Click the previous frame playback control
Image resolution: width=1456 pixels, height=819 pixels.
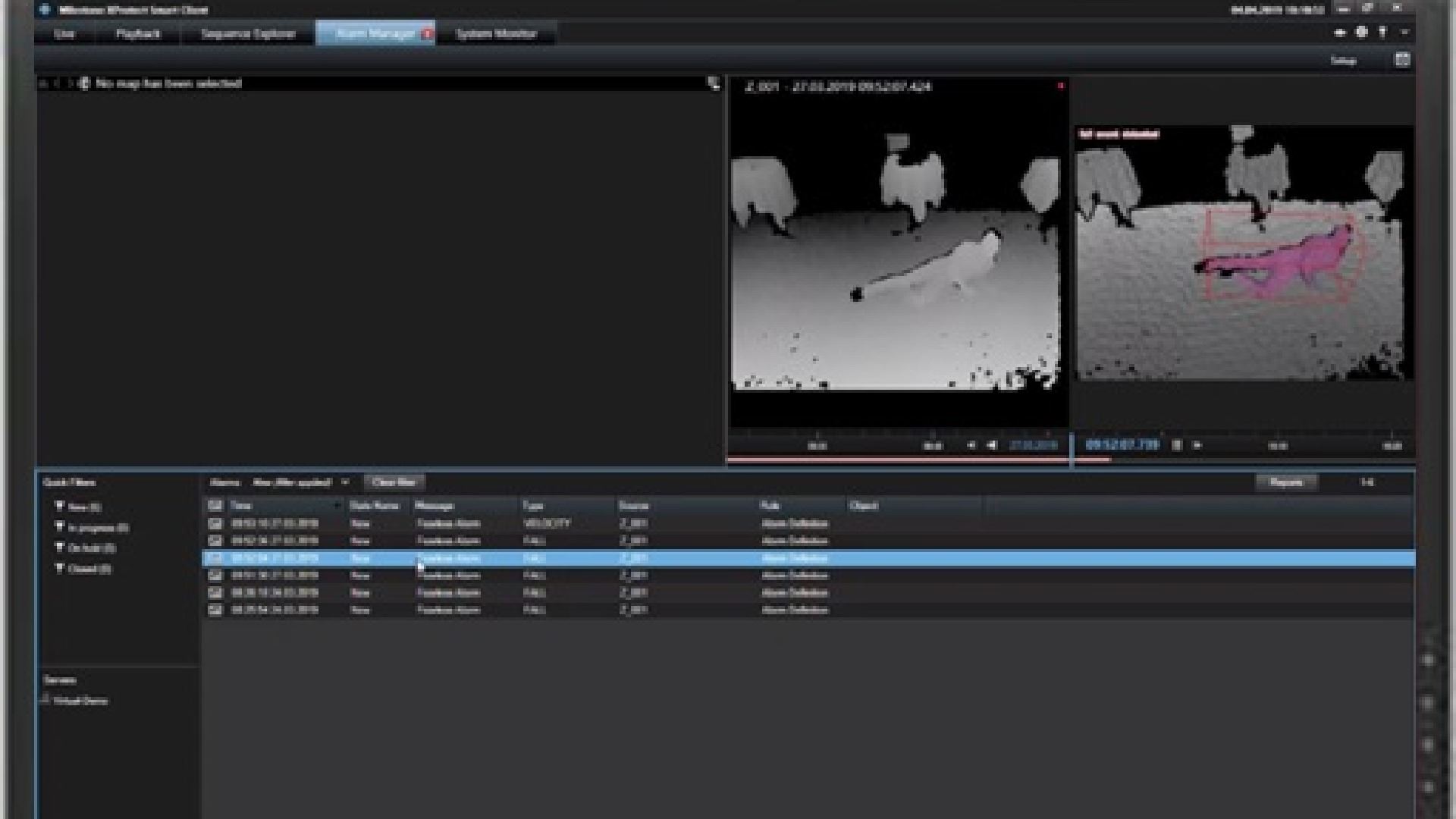coord(971,445)
